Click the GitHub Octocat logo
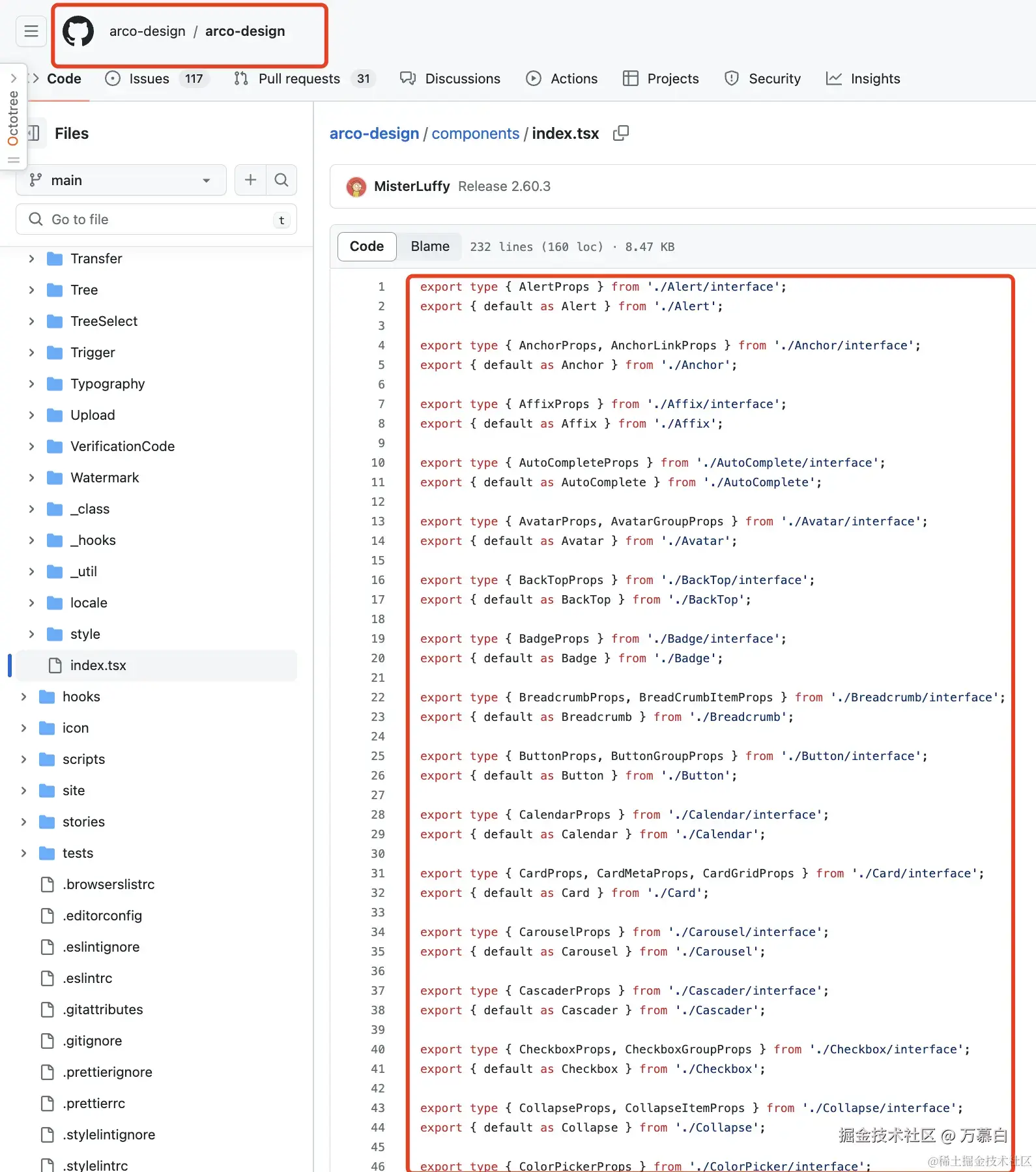Image resolution: width=1036 pixels, height=1172 pixels. coord(78,31)
